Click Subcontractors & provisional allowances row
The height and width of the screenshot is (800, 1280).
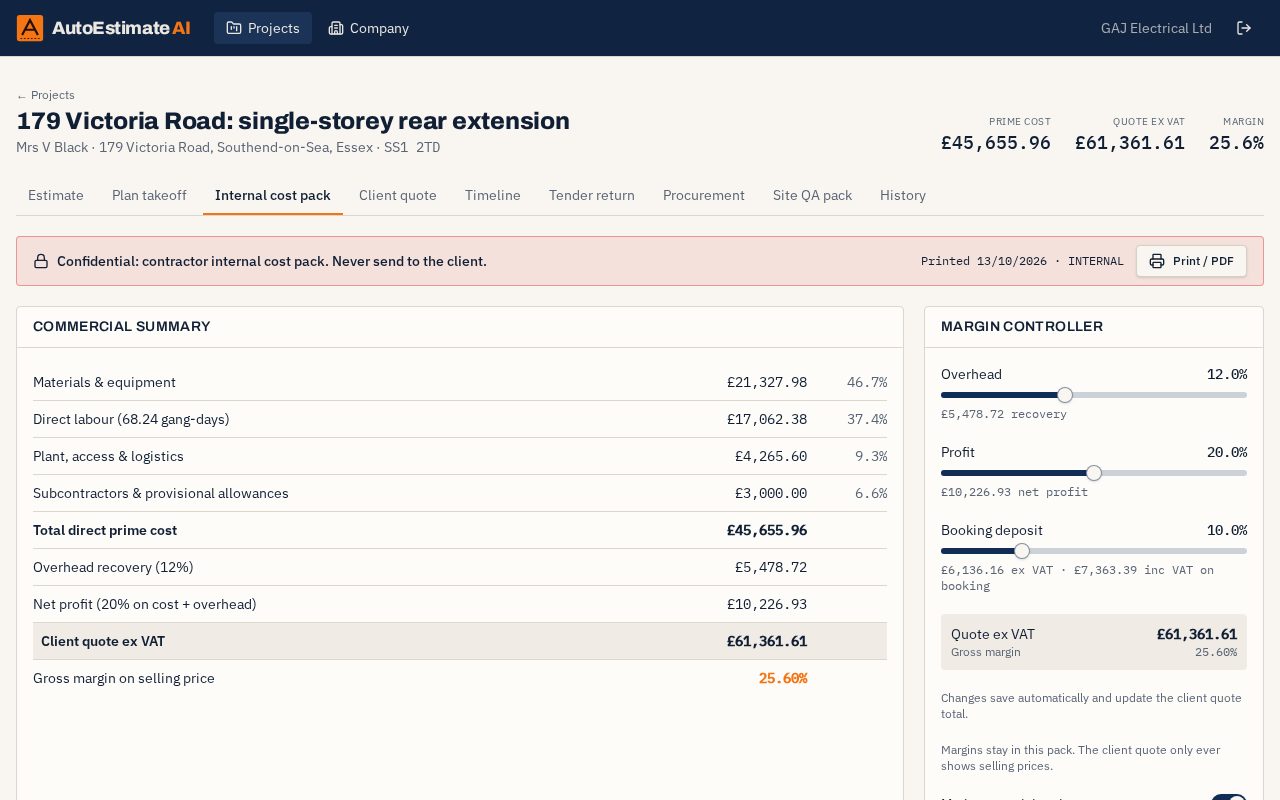point(460,493)
